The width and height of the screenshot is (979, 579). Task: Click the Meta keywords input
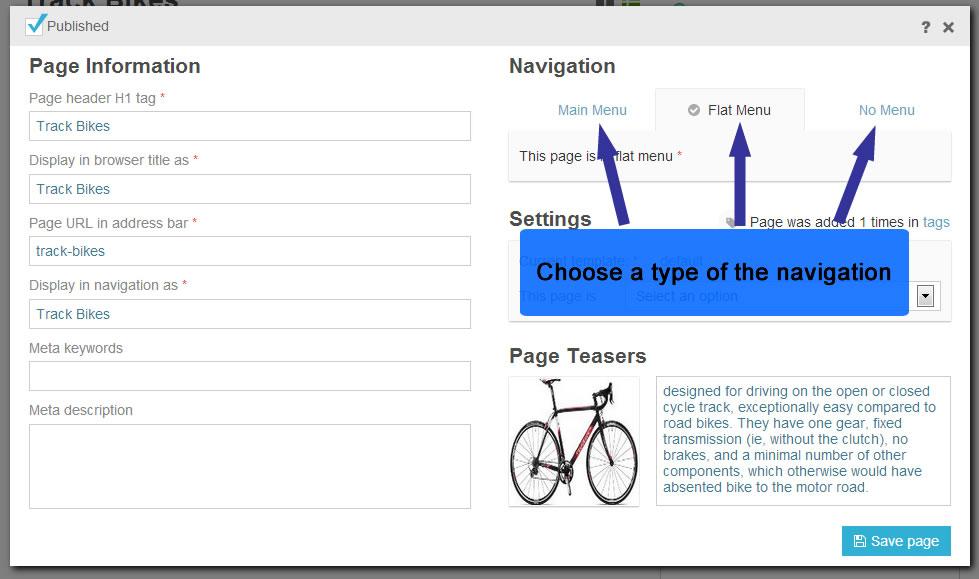(x=250, y=376)
